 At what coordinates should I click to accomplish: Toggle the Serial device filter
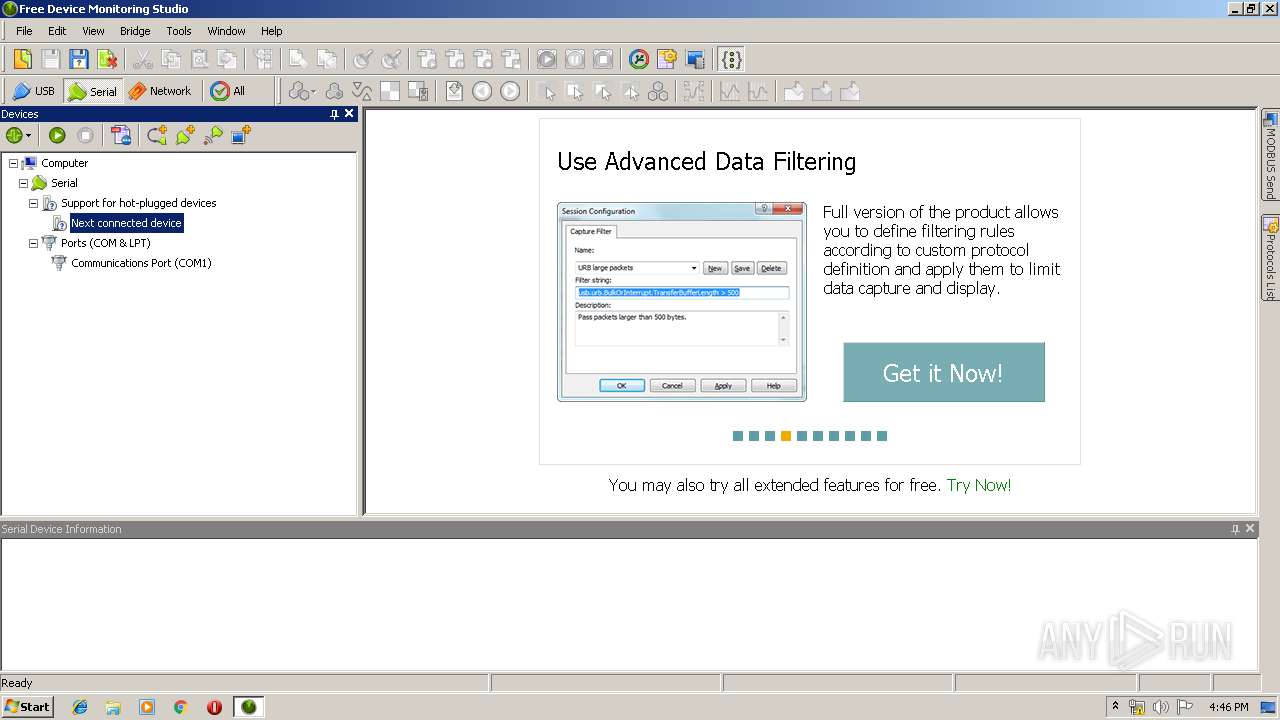pos(92,91)
